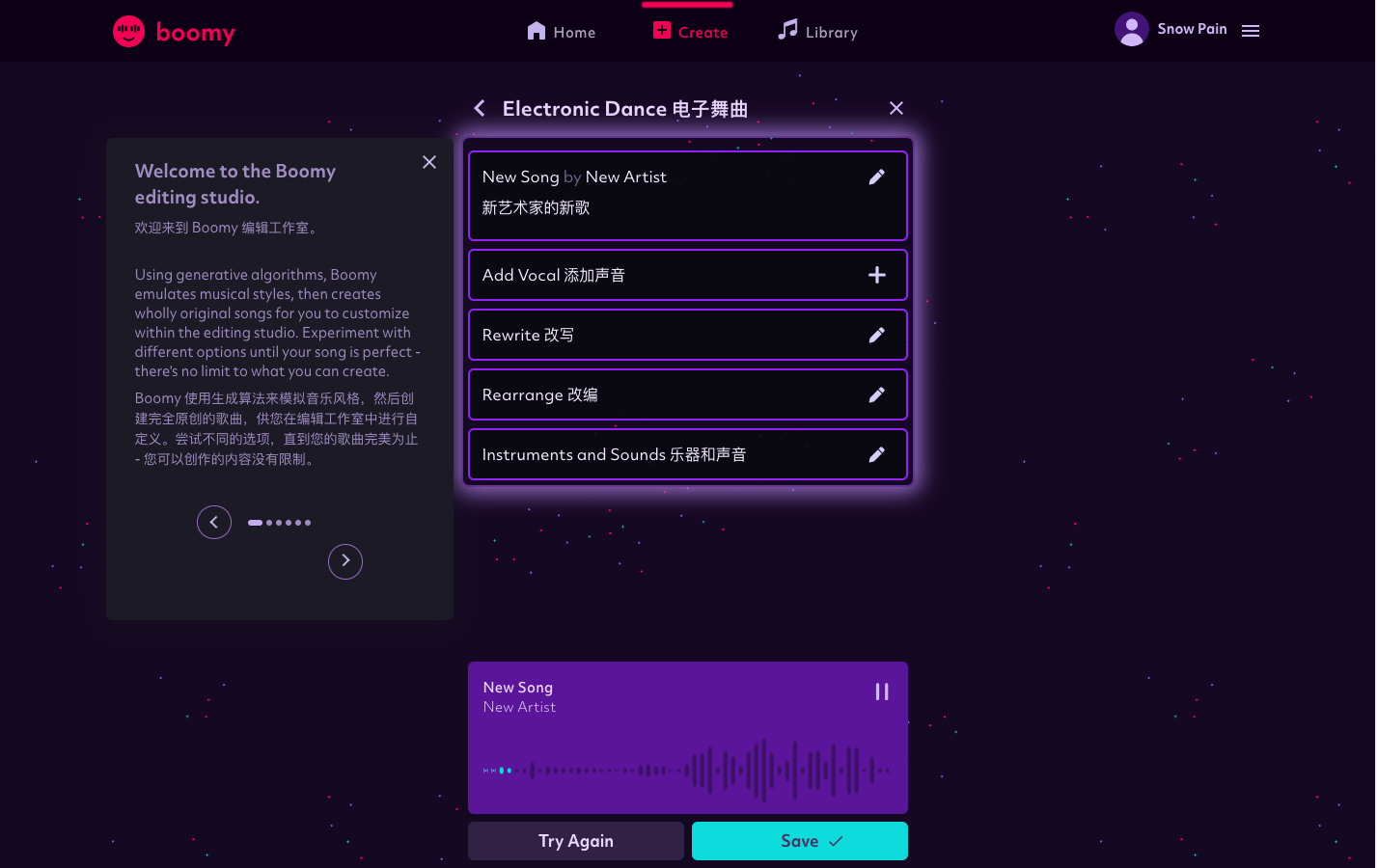Image resolution: width=1377 pixels, height=868 pixels.
Task: Click the Snow Pain profile avatar
Action: 1131,29
